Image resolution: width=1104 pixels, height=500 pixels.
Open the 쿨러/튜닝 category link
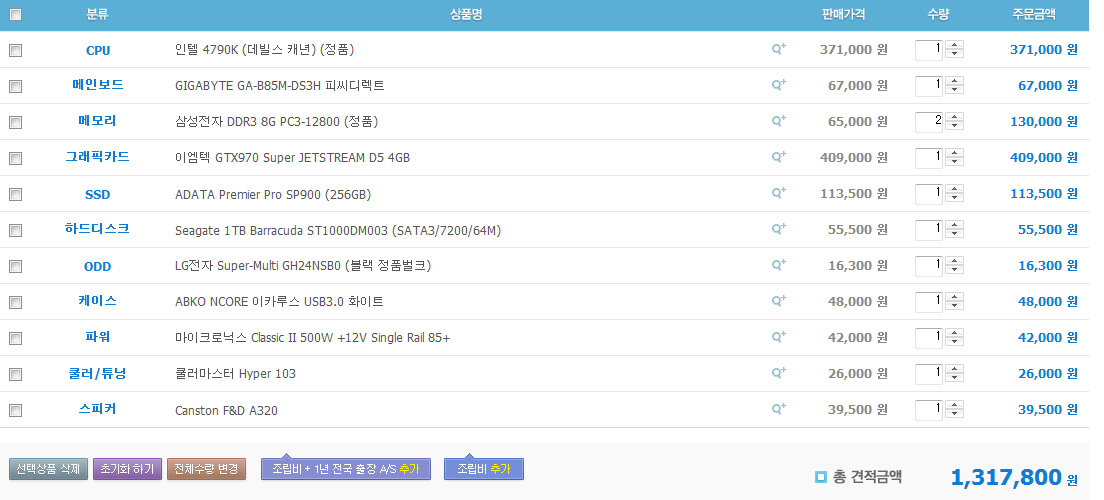98,373
